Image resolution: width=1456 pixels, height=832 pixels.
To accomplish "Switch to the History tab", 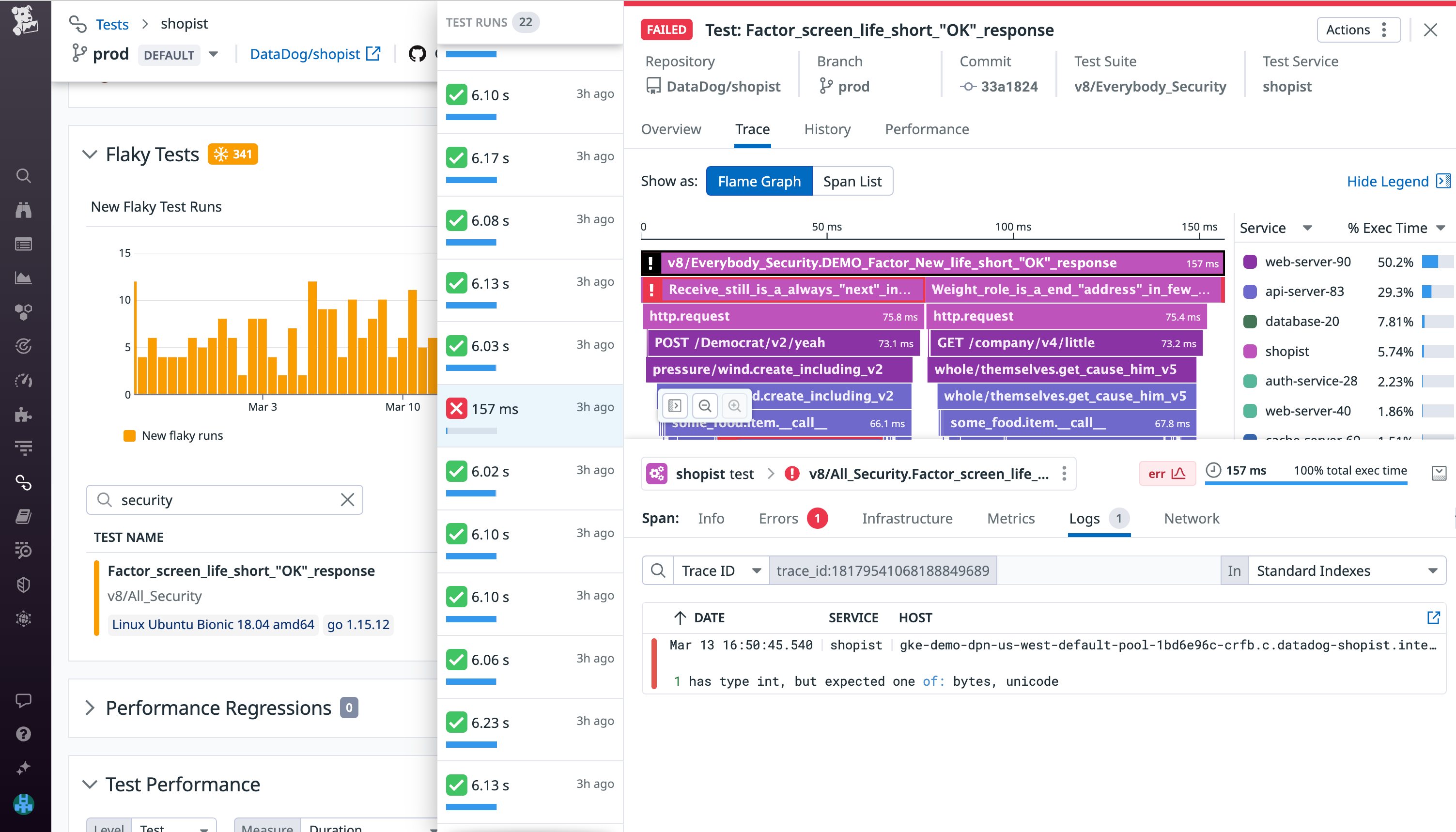I will pos(827,129).
